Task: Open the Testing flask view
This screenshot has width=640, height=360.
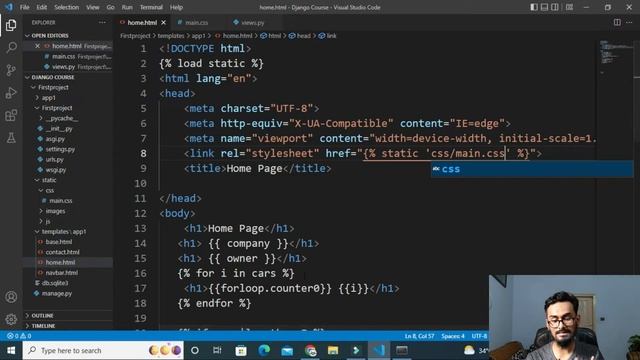Action: coord(11,138)
